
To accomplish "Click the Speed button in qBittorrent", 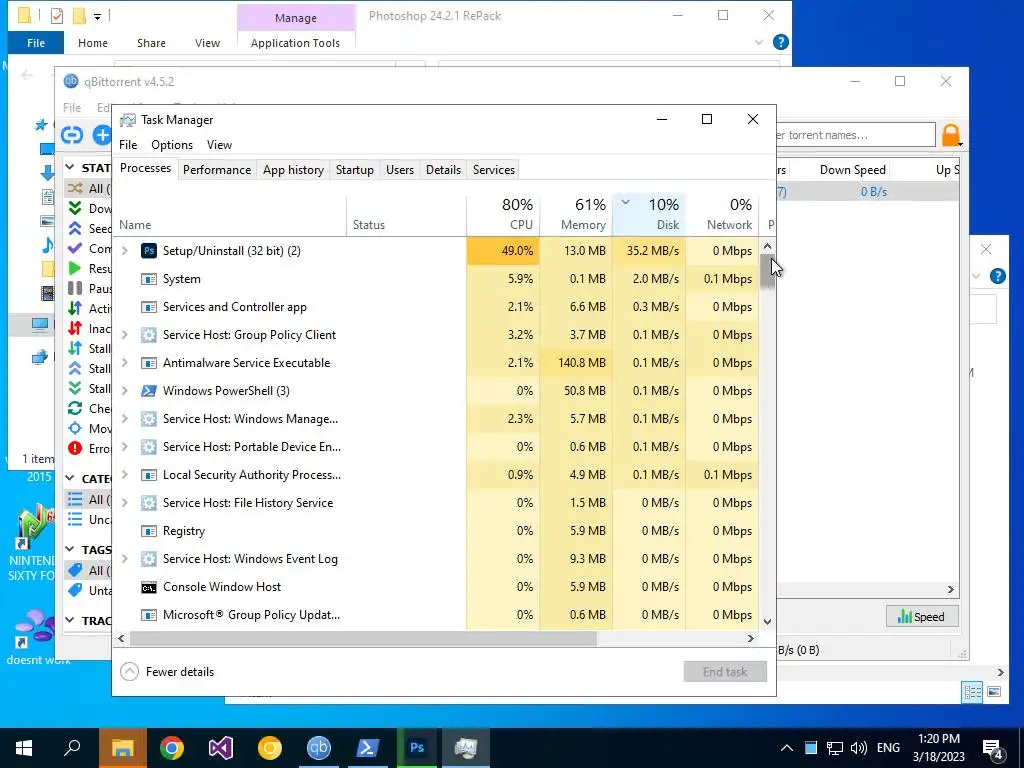I will coord(921,616).
